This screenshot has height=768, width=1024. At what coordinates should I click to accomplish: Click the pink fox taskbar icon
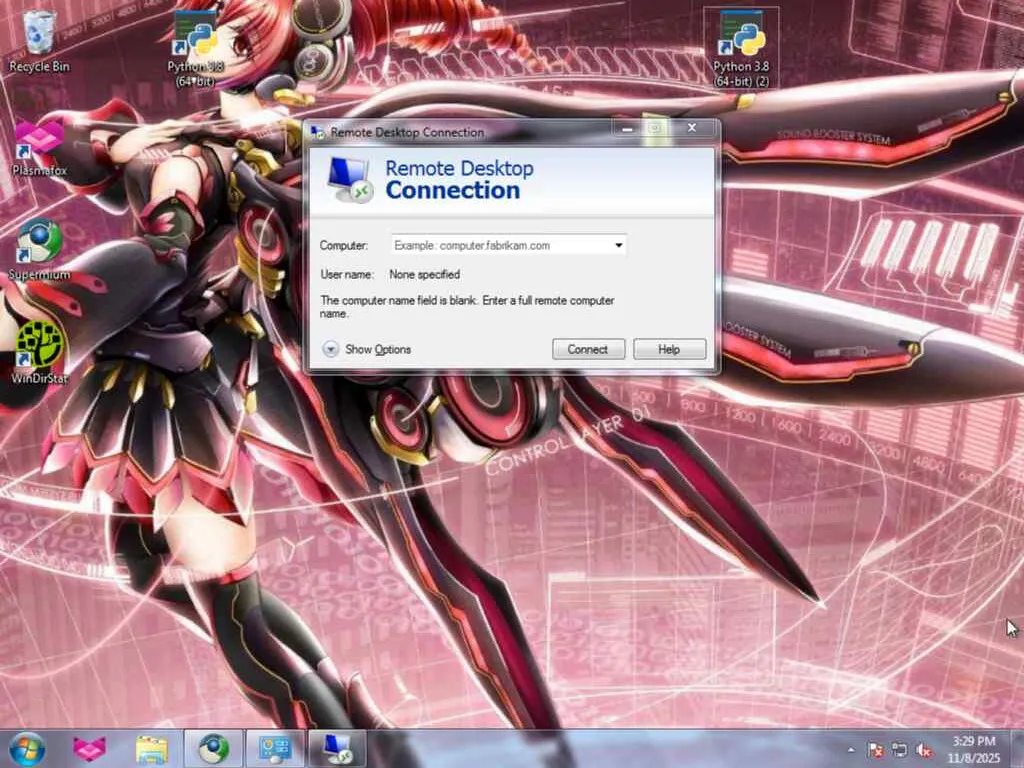[89, 749]
